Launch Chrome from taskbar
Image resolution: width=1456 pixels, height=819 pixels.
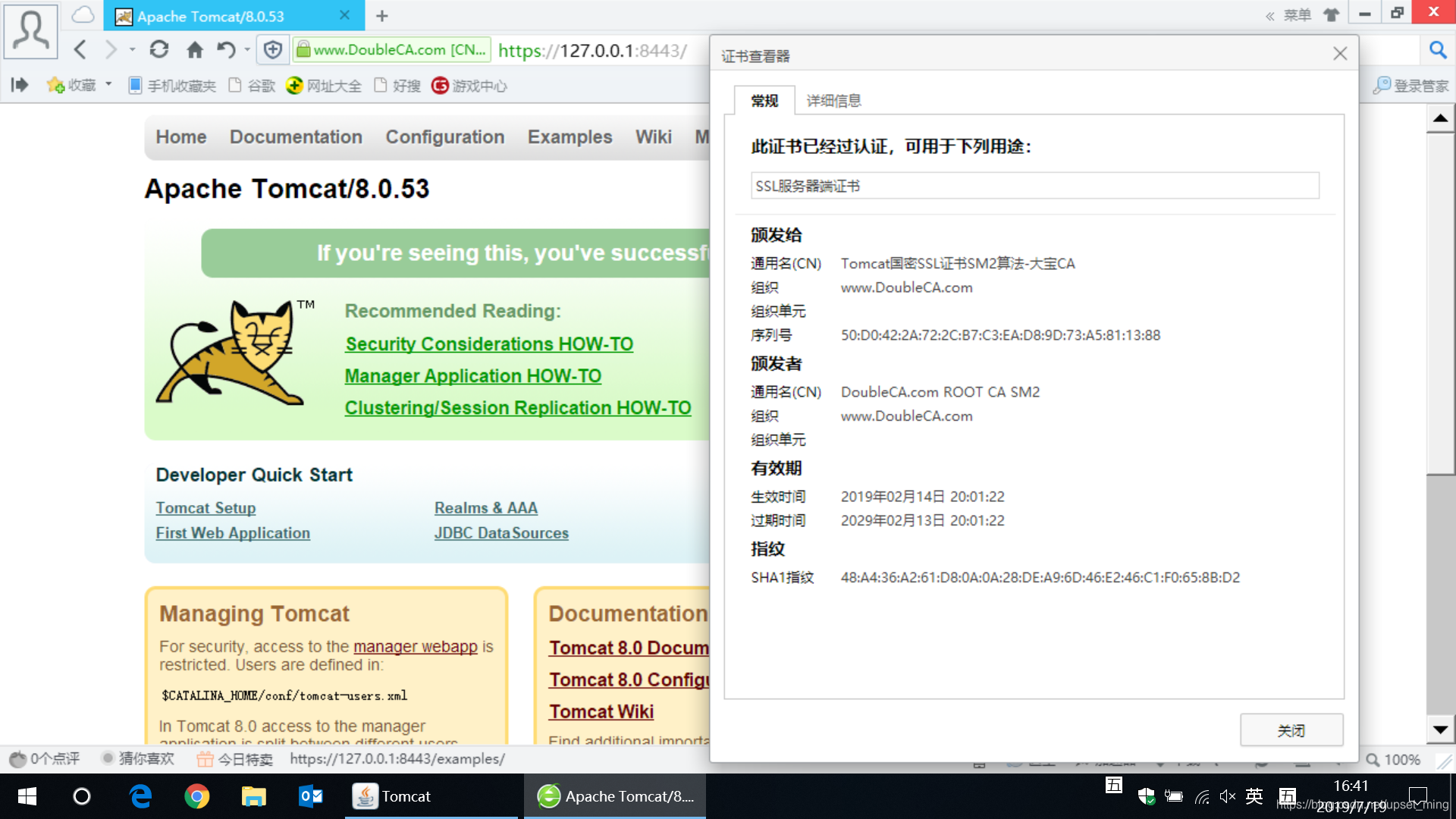click(197, 796)
